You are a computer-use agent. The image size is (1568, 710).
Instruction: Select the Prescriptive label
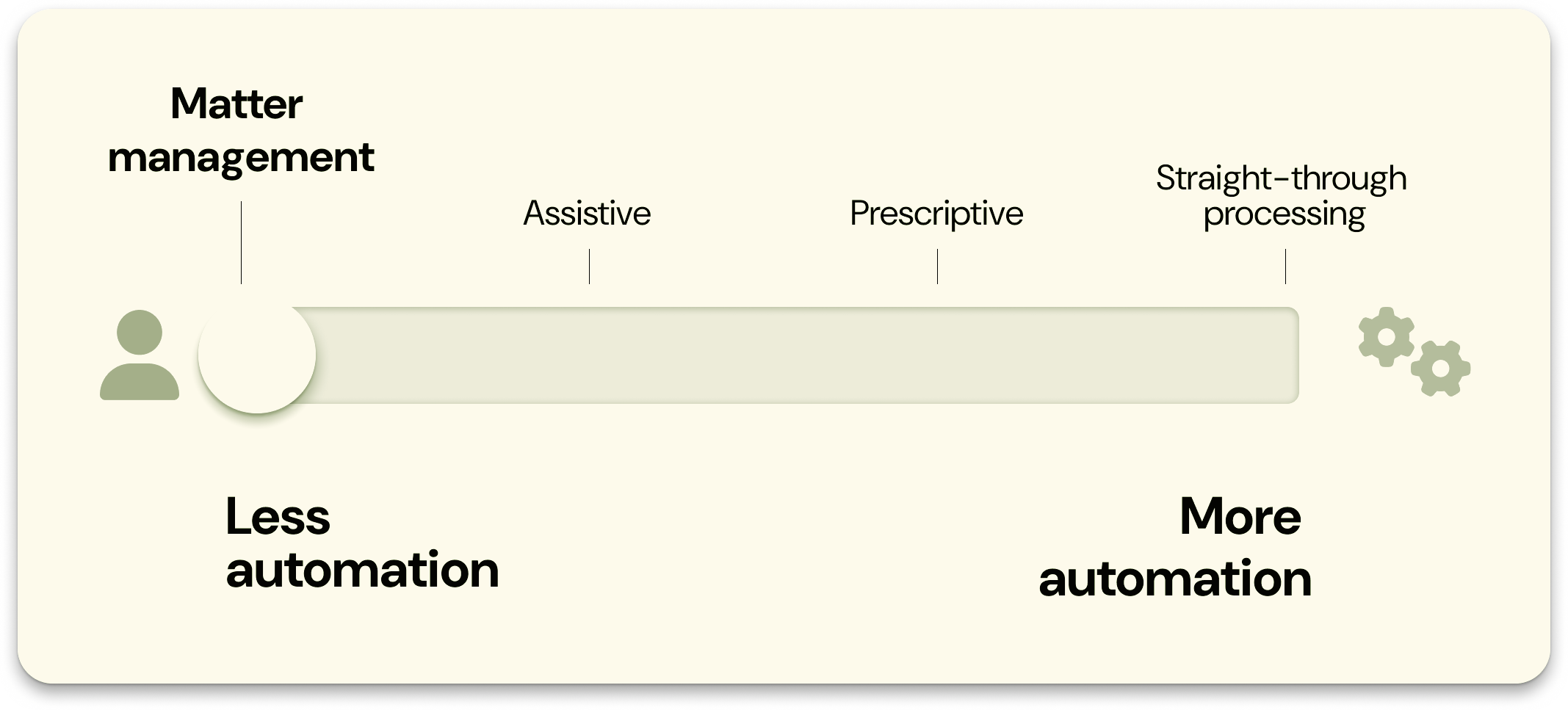point(936,214)
